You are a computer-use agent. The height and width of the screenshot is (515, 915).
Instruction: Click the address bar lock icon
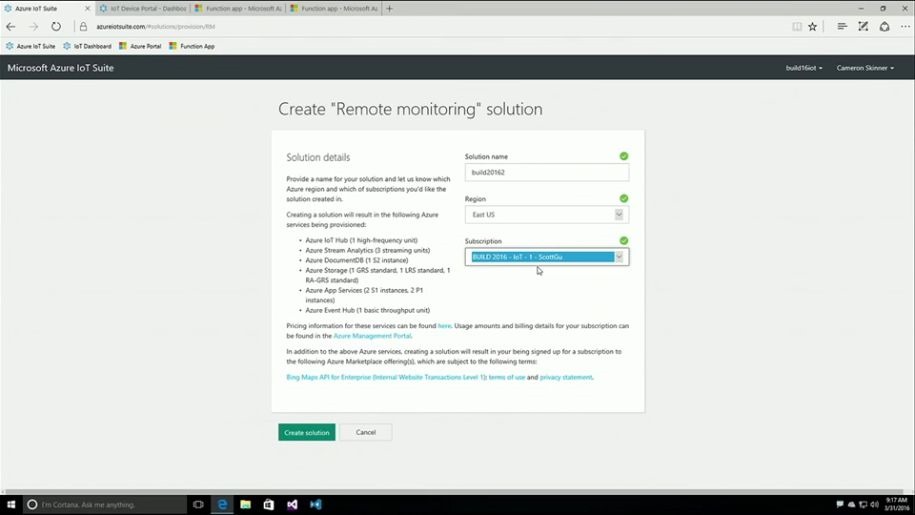pos(83,27)
